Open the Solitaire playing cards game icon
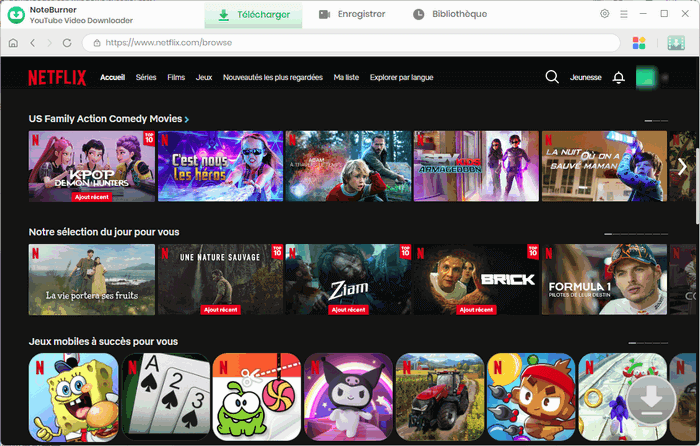 (x=166, y=397)
